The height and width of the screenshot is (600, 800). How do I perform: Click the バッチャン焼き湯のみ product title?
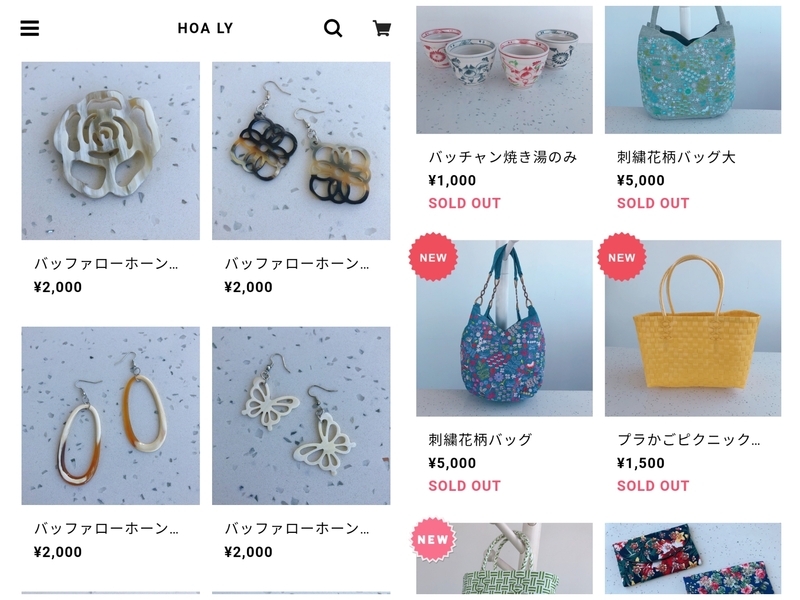pyautogui.click(x=503, y=157)
